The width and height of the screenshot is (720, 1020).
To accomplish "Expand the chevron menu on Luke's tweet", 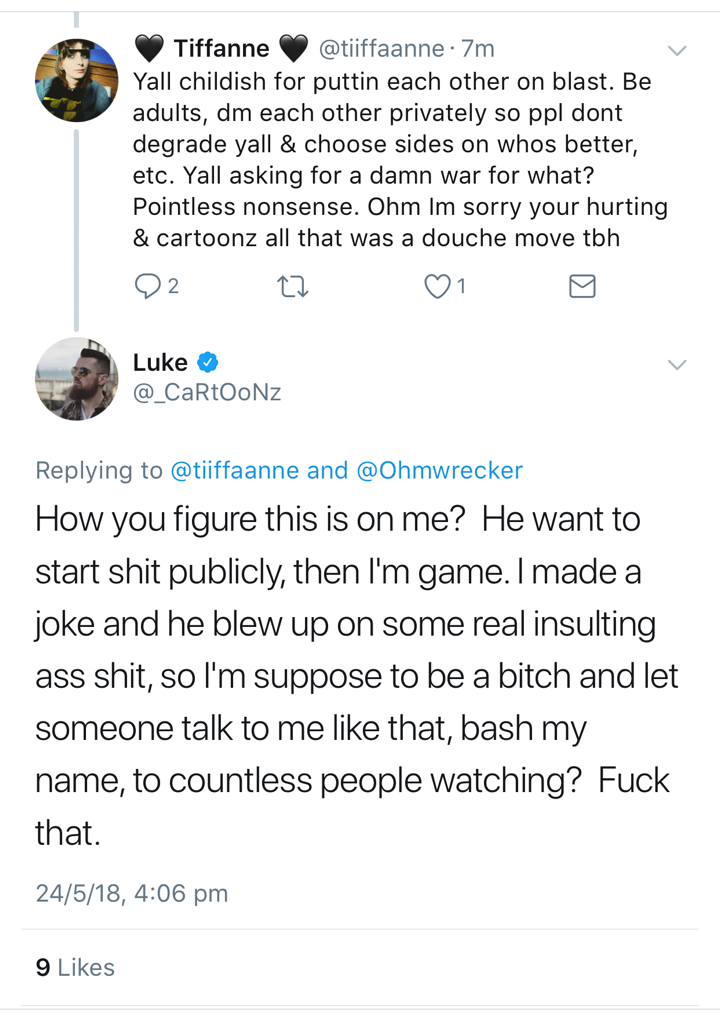I will click(x=677, y=365).
